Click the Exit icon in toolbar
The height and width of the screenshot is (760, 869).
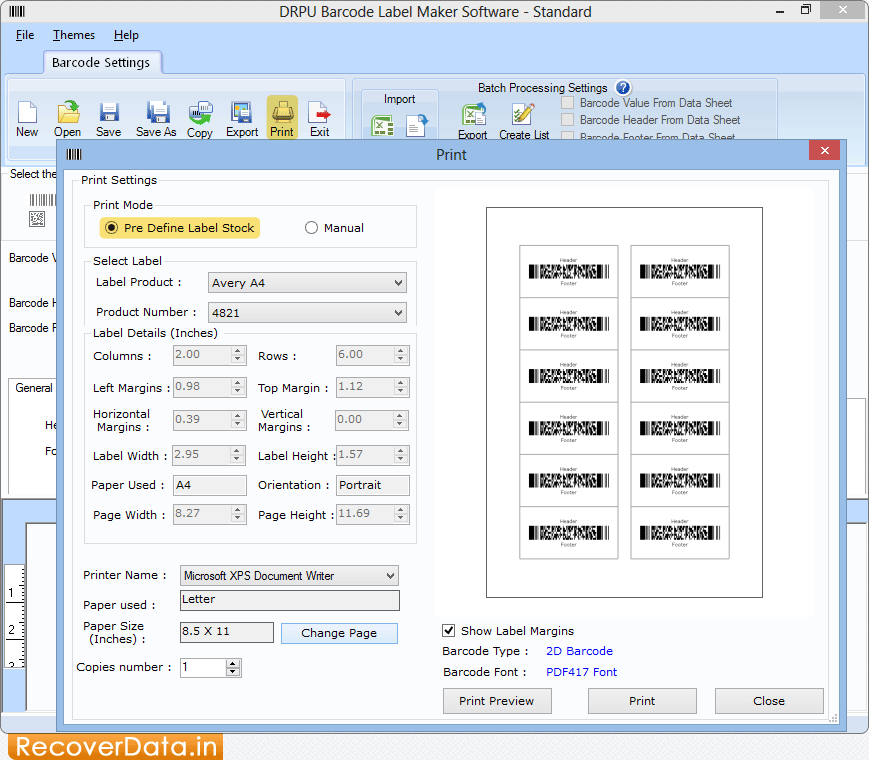tap(319, 119)
